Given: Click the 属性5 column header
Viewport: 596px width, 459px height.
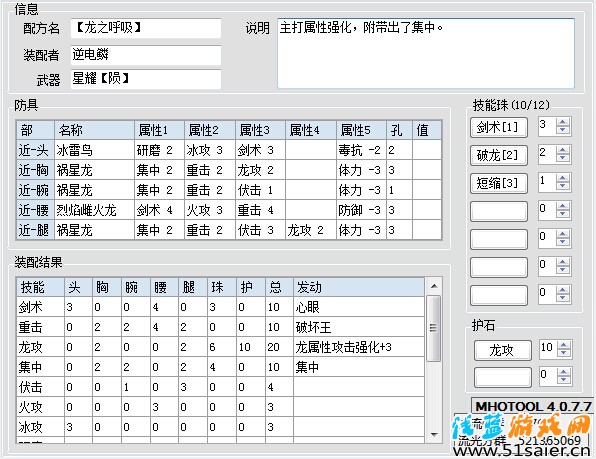Looking at the screenshot, I should coord(361,130).
